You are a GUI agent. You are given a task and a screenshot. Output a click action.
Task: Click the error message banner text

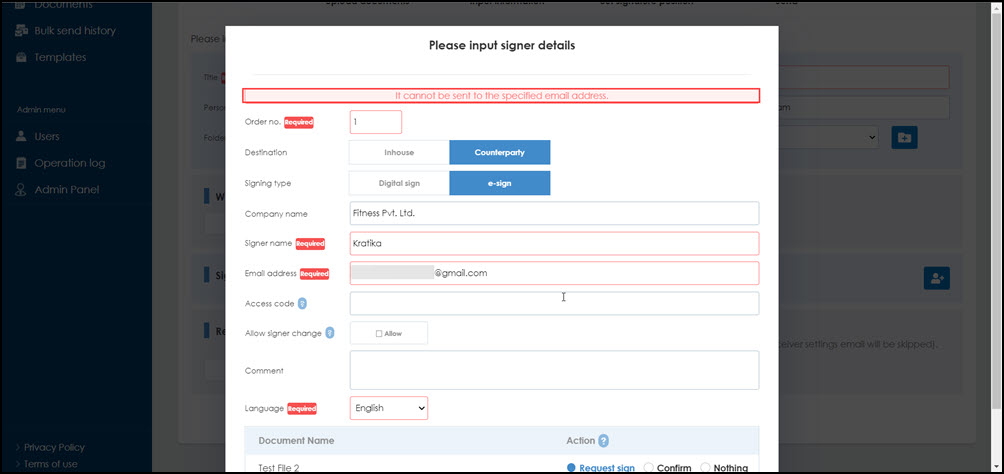coord(501,95)
